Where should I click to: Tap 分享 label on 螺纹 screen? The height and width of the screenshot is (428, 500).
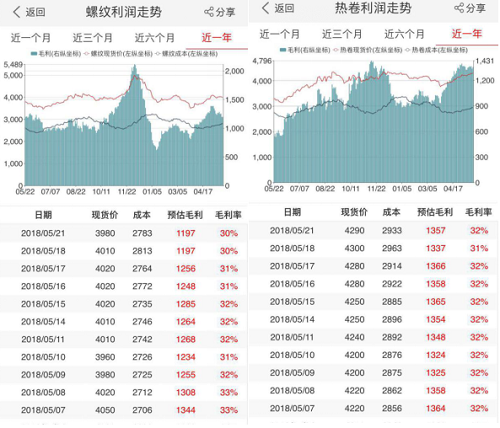(x=226, y=12)
